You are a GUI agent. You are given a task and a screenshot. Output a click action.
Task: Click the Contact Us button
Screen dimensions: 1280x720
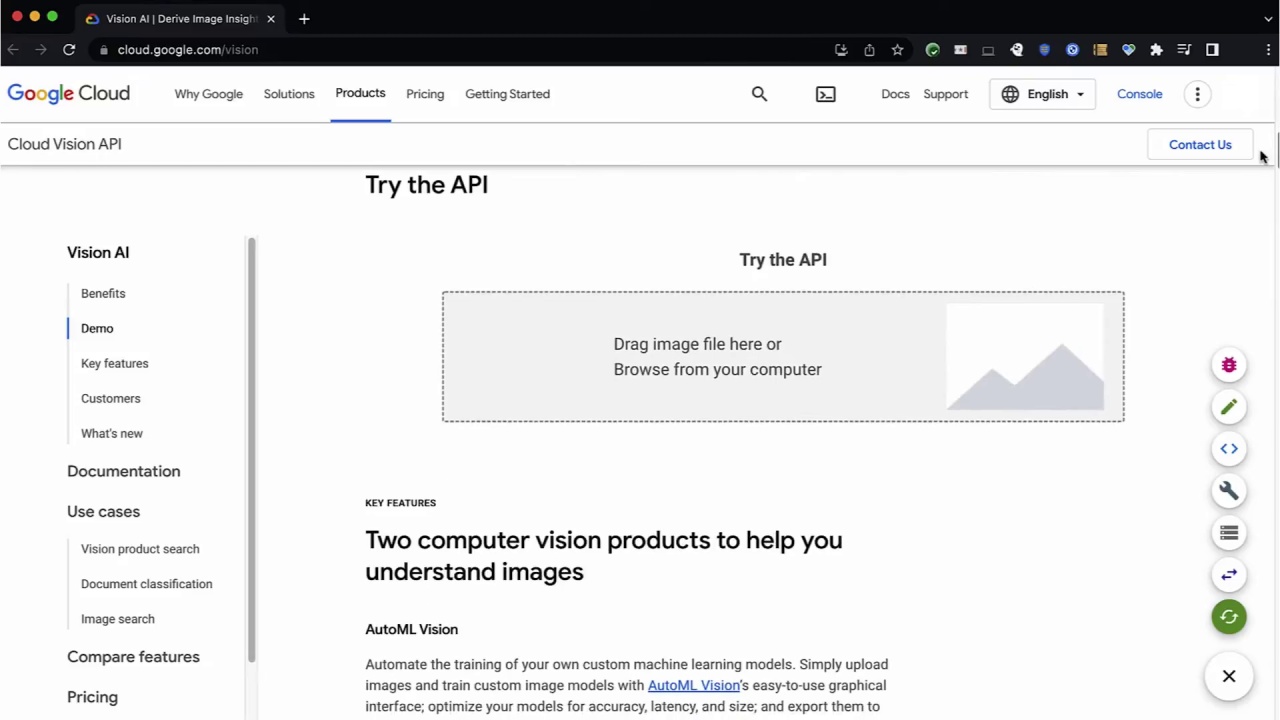tap(1200, 144)
